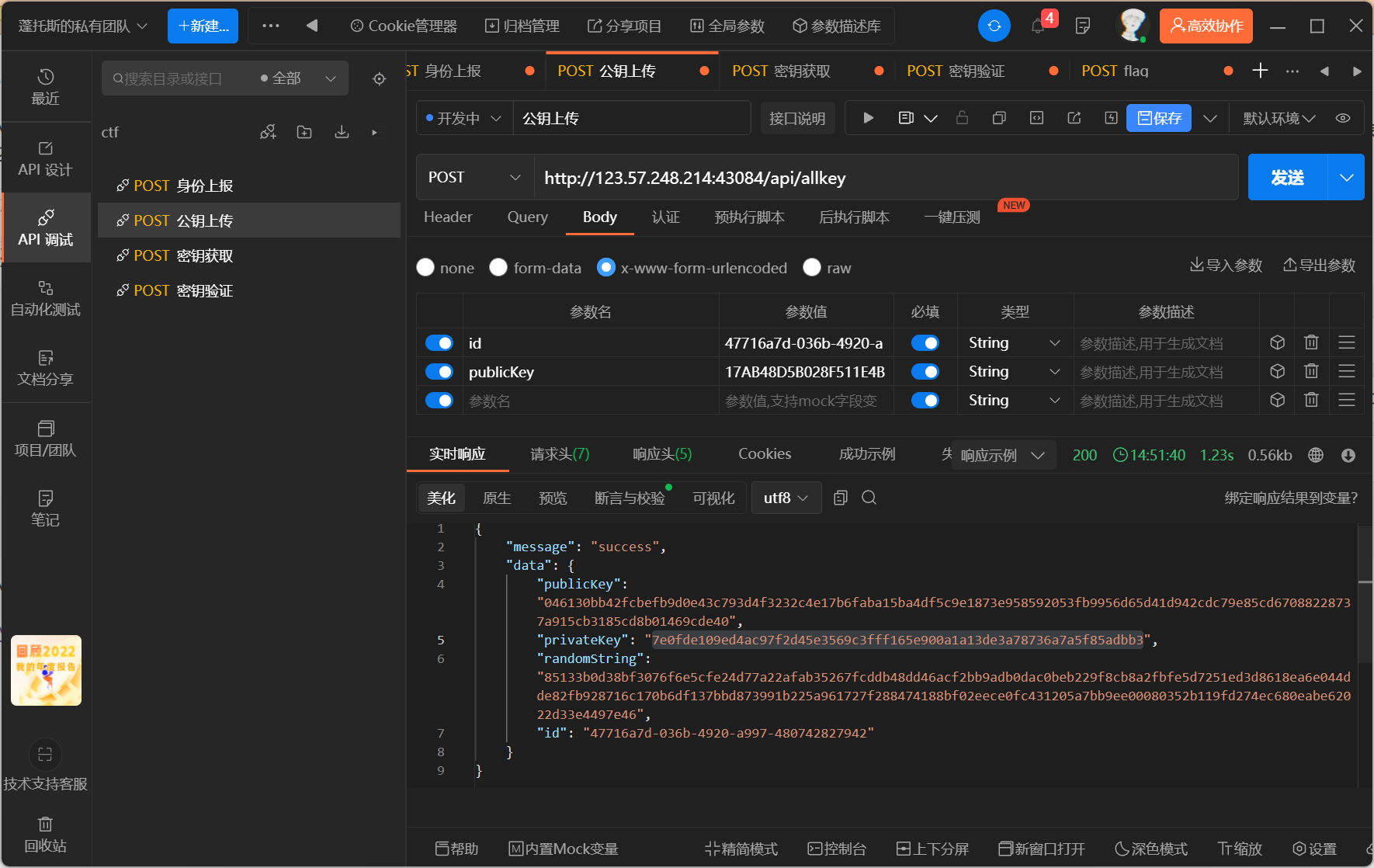Open the Recent (最近) sidebar panel

click(46, 86)
